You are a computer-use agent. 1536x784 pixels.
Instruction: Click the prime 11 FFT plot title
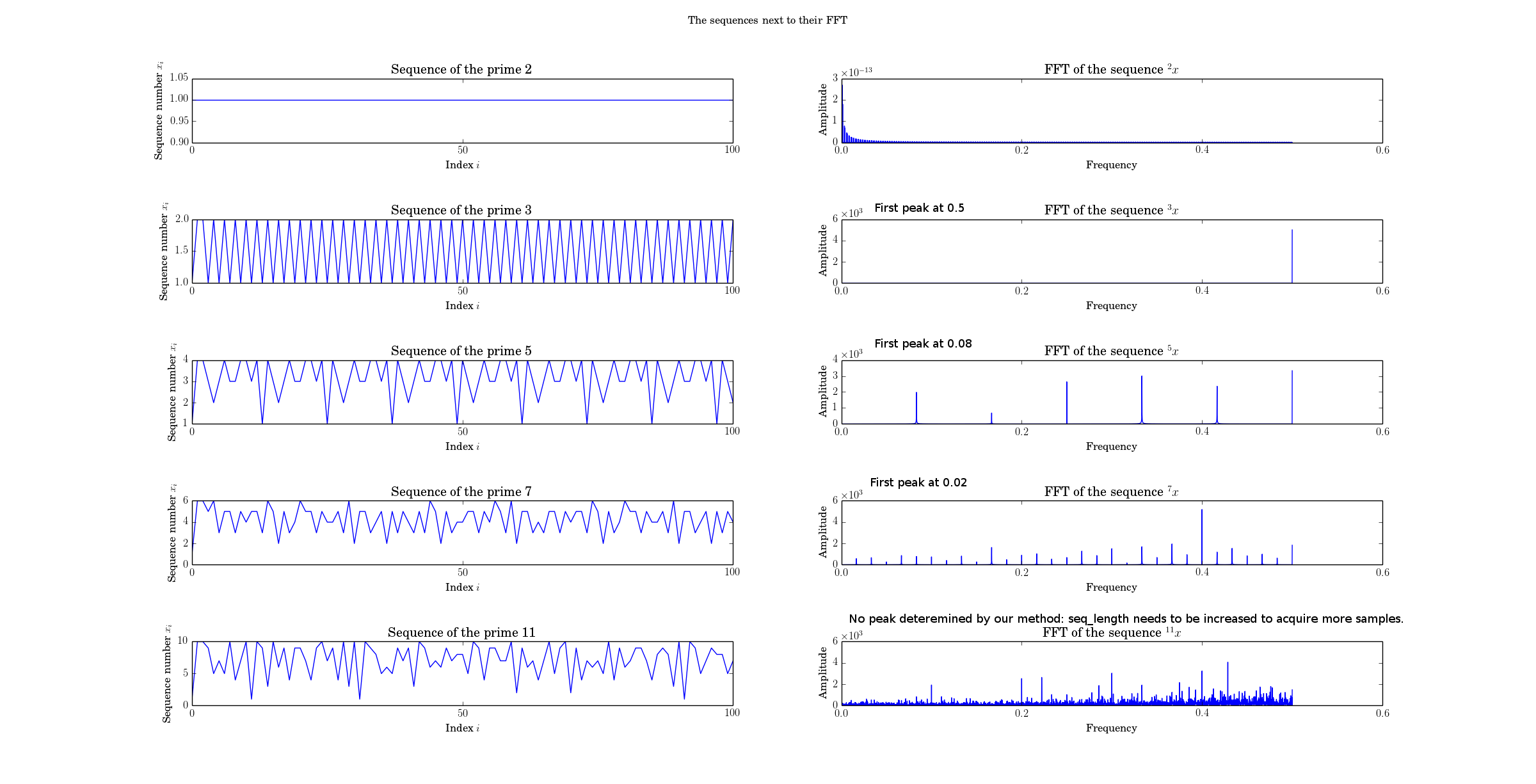coord(1111,632)
